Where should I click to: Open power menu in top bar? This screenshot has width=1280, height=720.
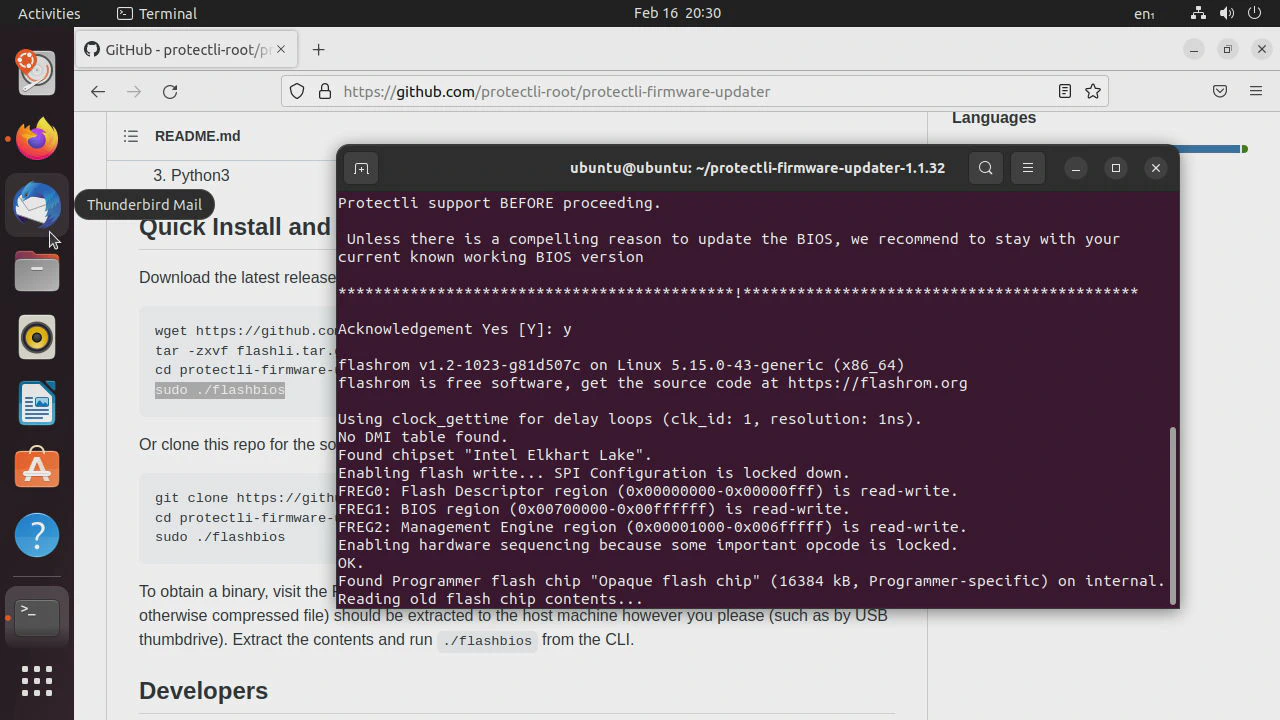pos(1256,13)
